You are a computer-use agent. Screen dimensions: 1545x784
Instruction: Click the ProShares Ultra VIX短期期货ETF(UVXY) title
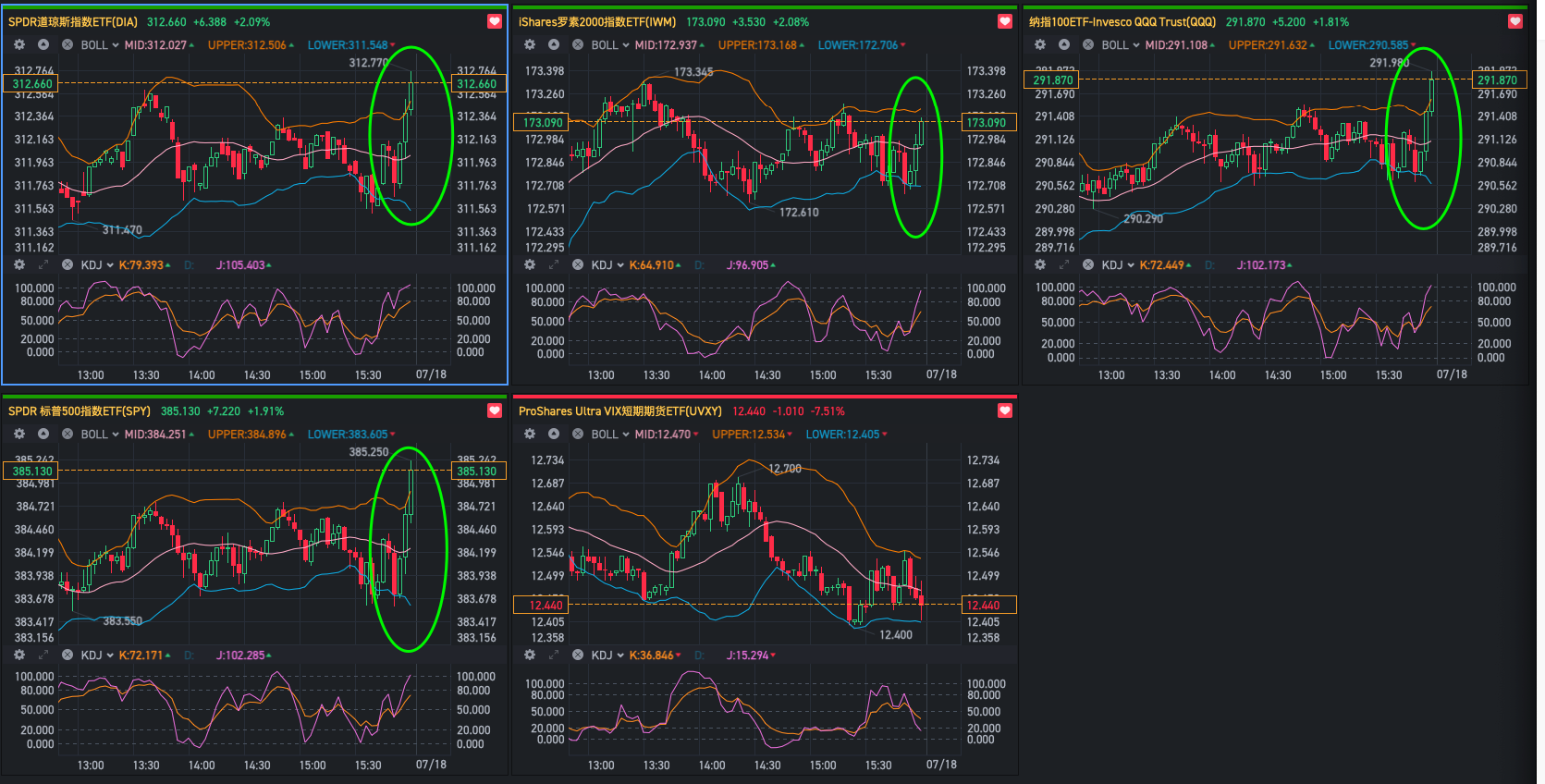pyautogui.click(x=620, y=410)
